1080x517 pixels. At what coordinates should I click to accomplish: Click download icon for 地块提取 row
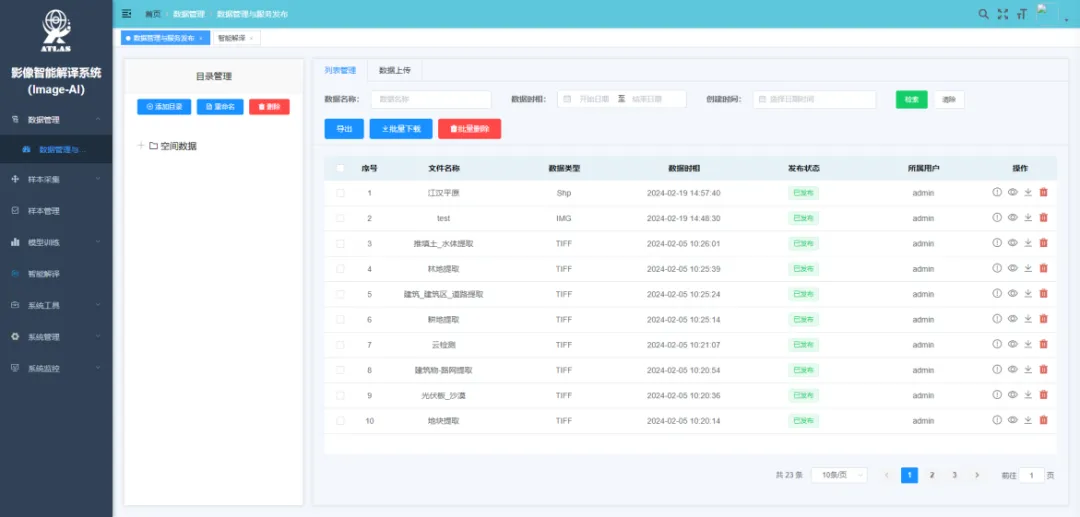pyautogui.click(x=1028, y=420)
